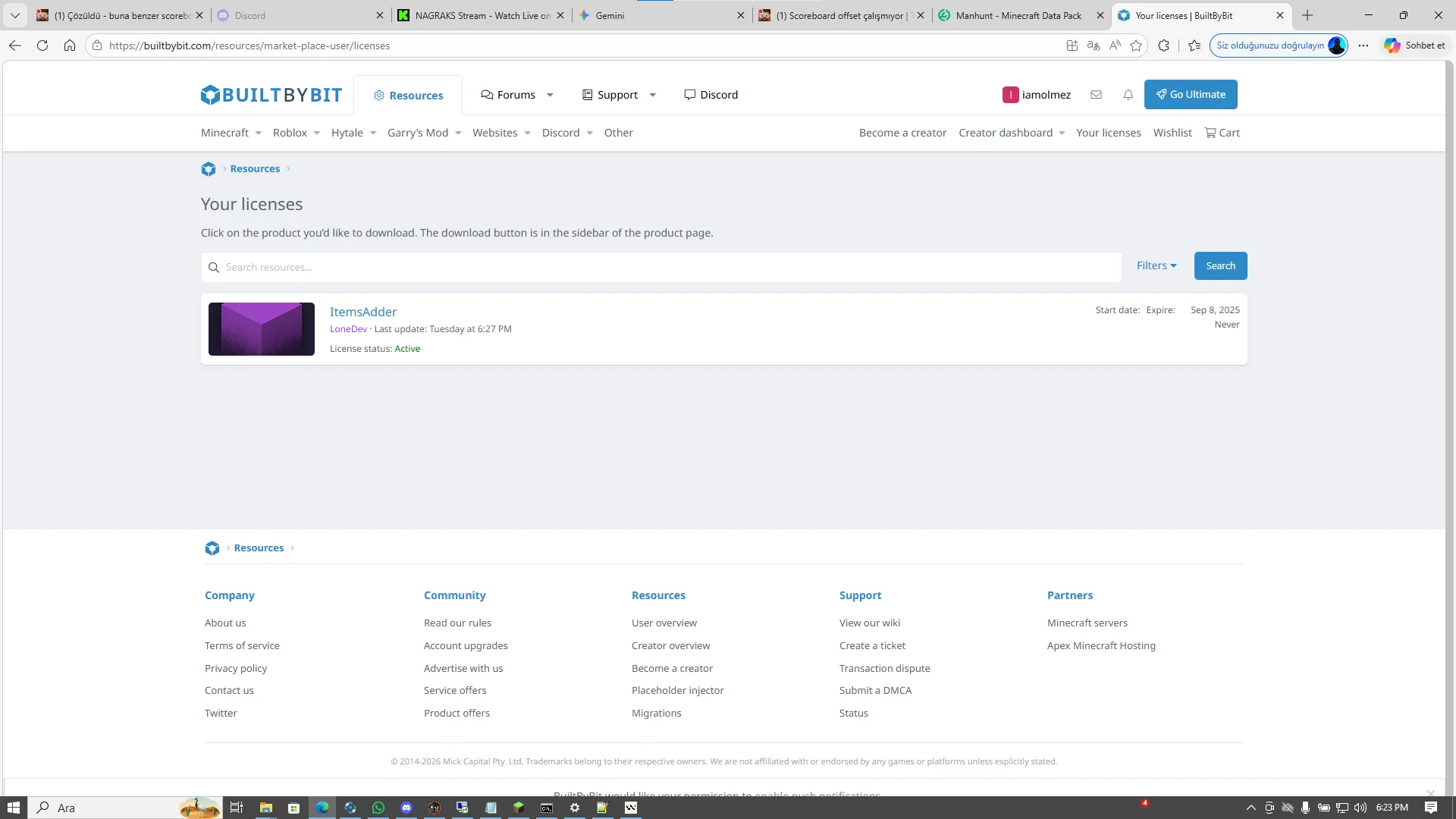This screenshot has height=819, width=1456.
Task: Click Become a creator in navigation bar
Action: [x=902, y=133]
